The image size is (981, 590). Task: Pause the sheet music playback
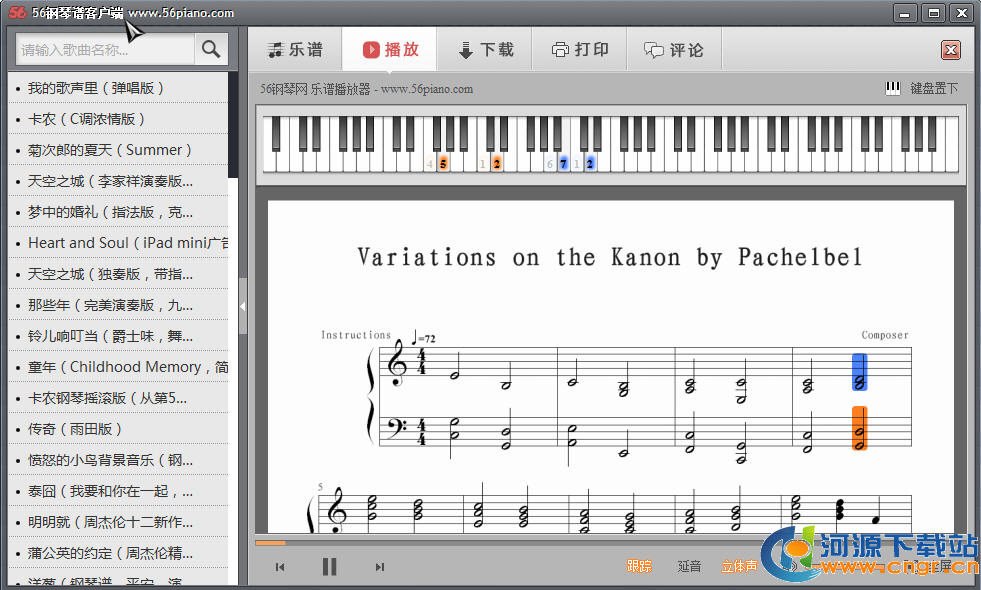tap(329, 567)
